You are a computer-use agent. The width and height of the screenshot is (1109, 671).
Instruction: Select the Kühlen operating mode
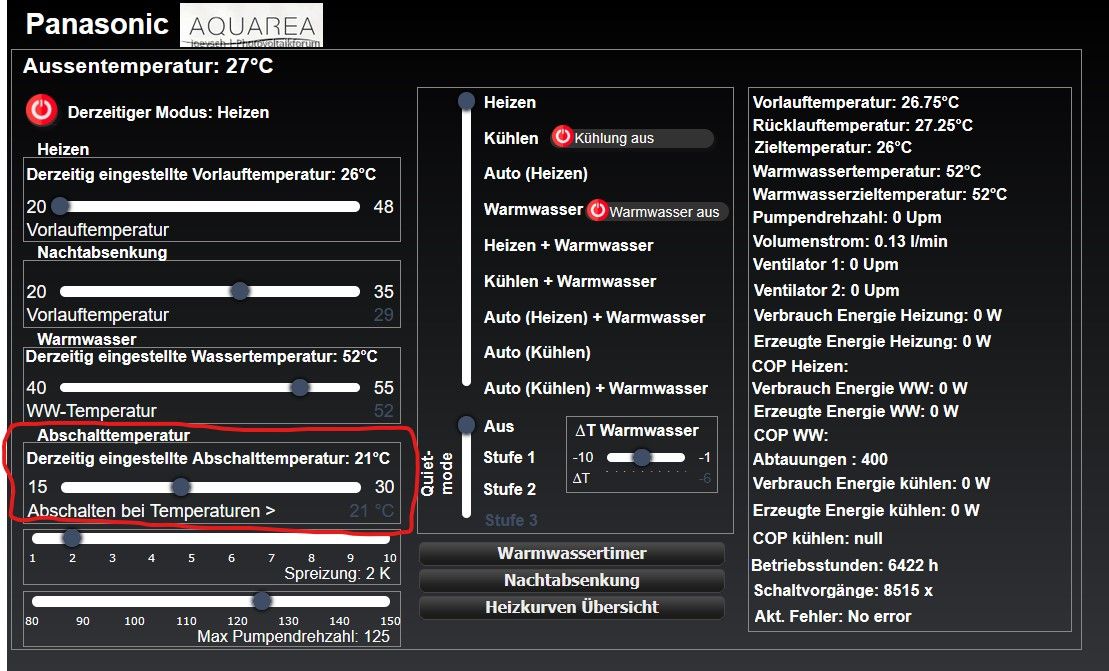[x=511, y=138]
